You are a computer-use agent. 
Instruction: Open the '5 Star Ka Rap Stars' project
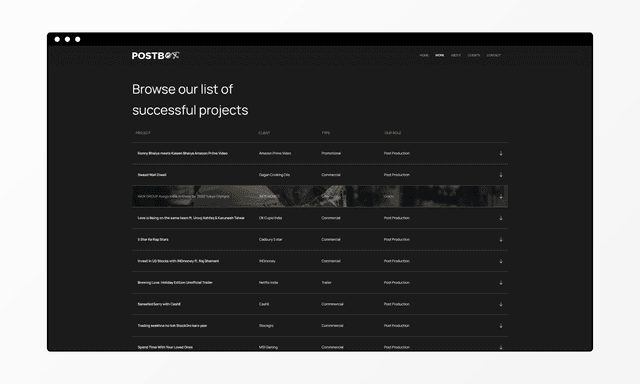pyautogui.click(x=153, y=240)
